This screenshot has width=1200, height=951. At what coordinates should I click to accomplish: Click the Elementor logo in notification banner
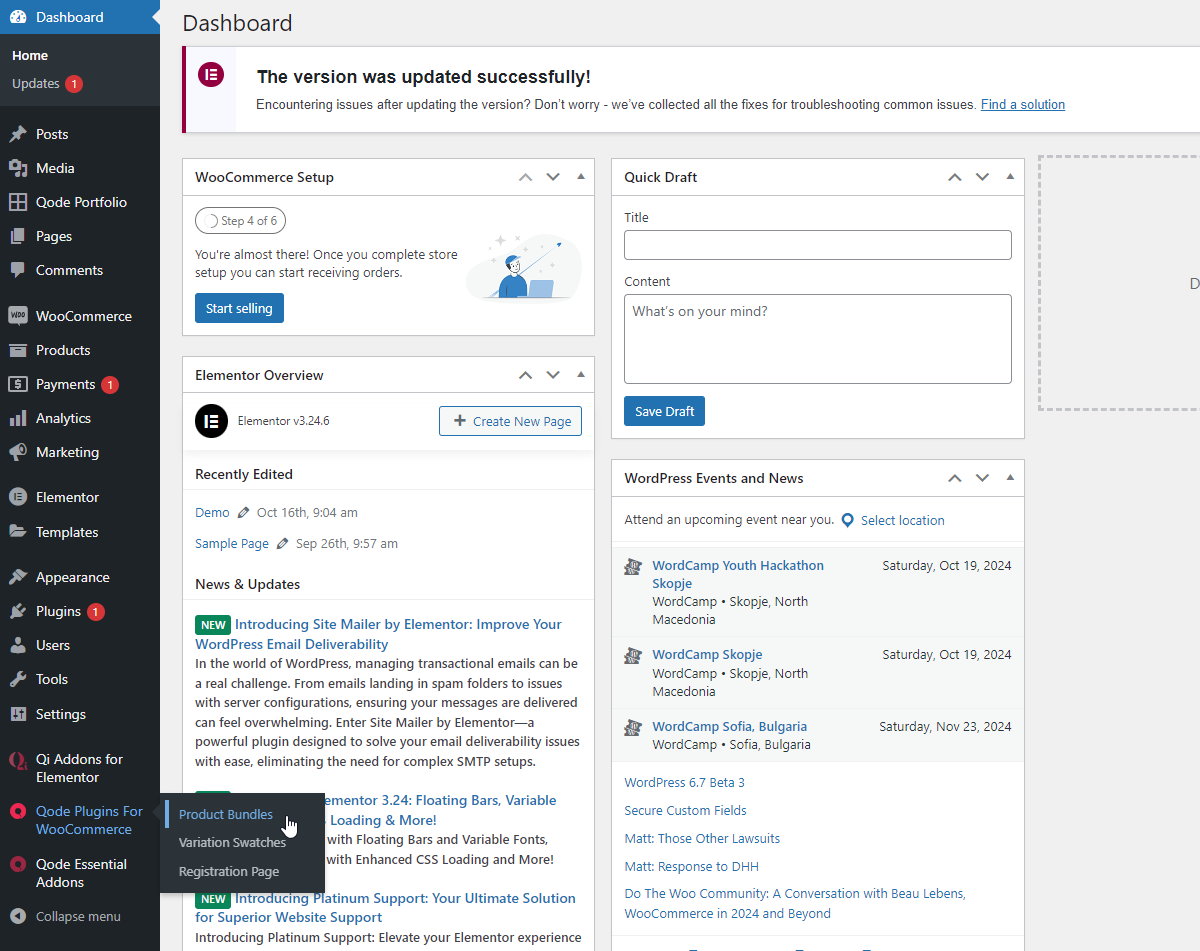[x=211, y=75]
